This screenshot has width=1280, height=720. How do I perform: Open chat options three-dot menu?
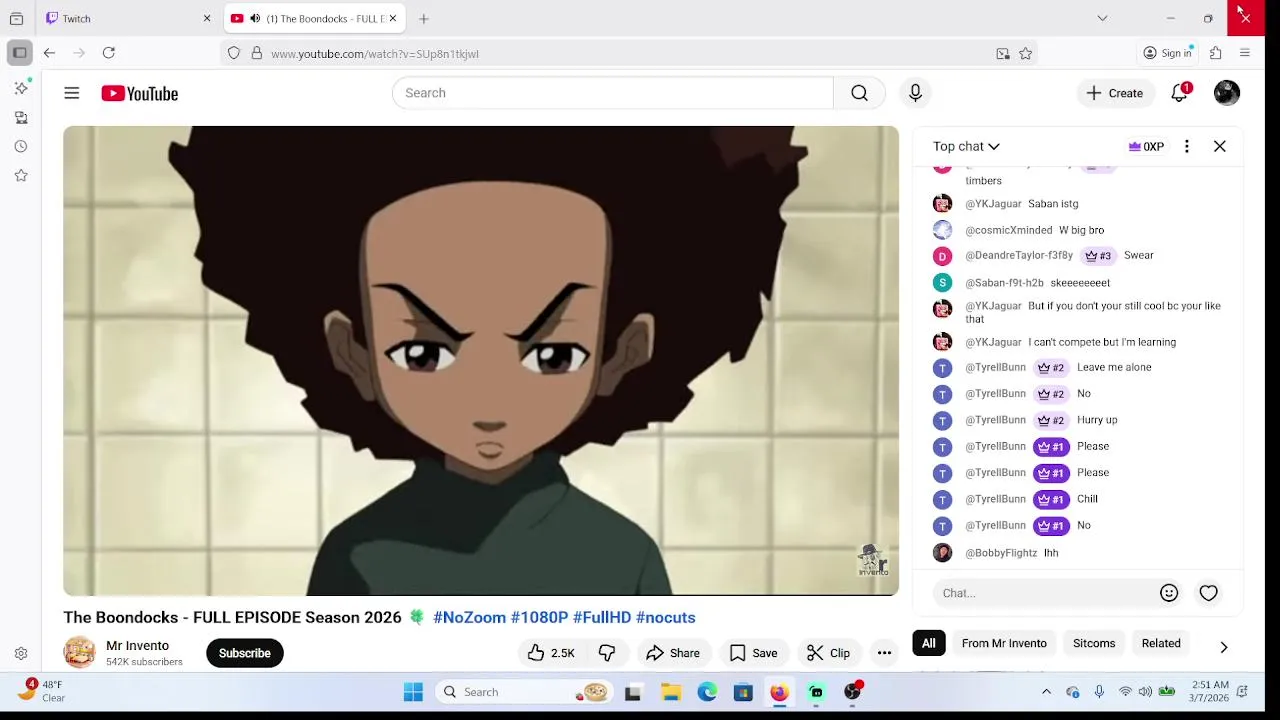pyautogui.click(x=1187, y=146)
